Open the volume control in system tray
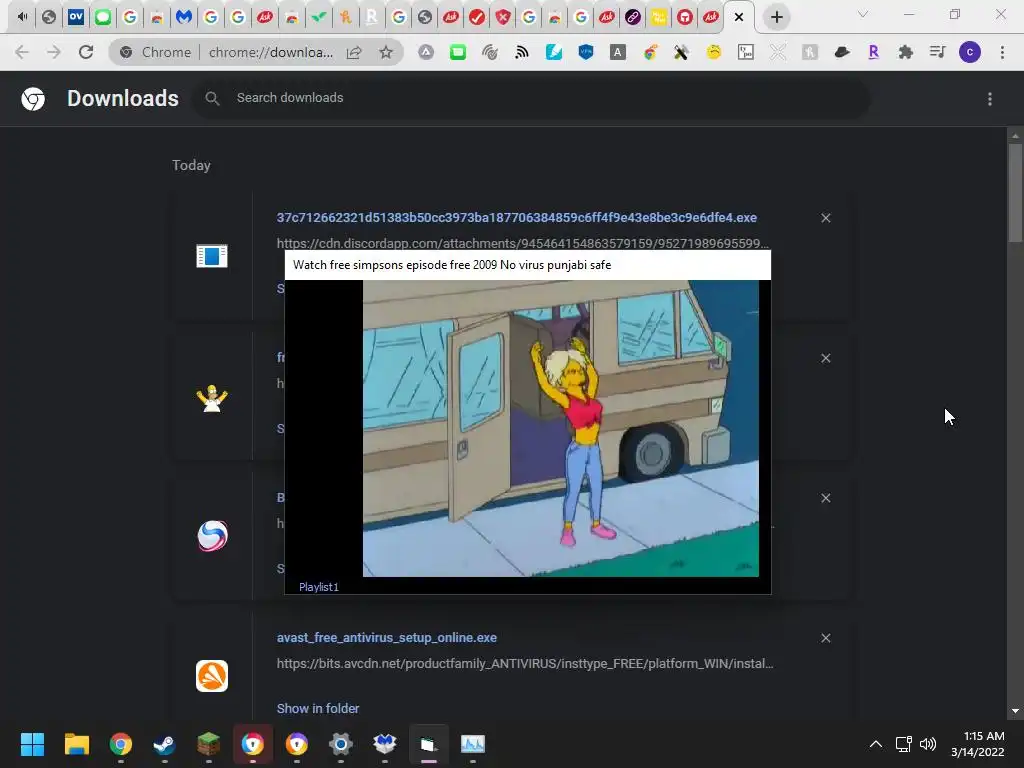 pyautogui.click(x=927, y=744)
